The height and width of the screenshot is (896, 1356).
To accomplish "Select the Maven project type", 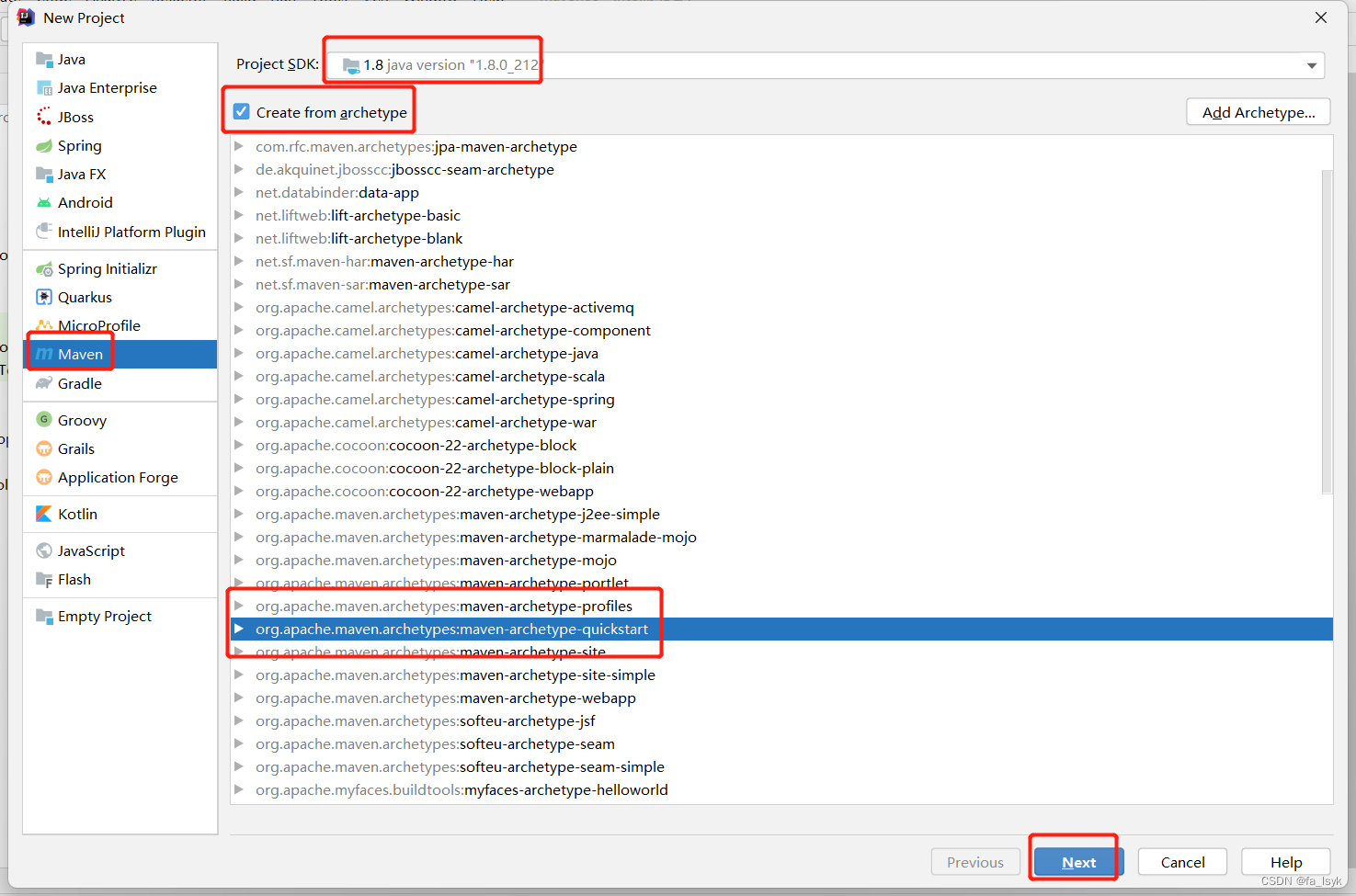I will click(80, 354).
